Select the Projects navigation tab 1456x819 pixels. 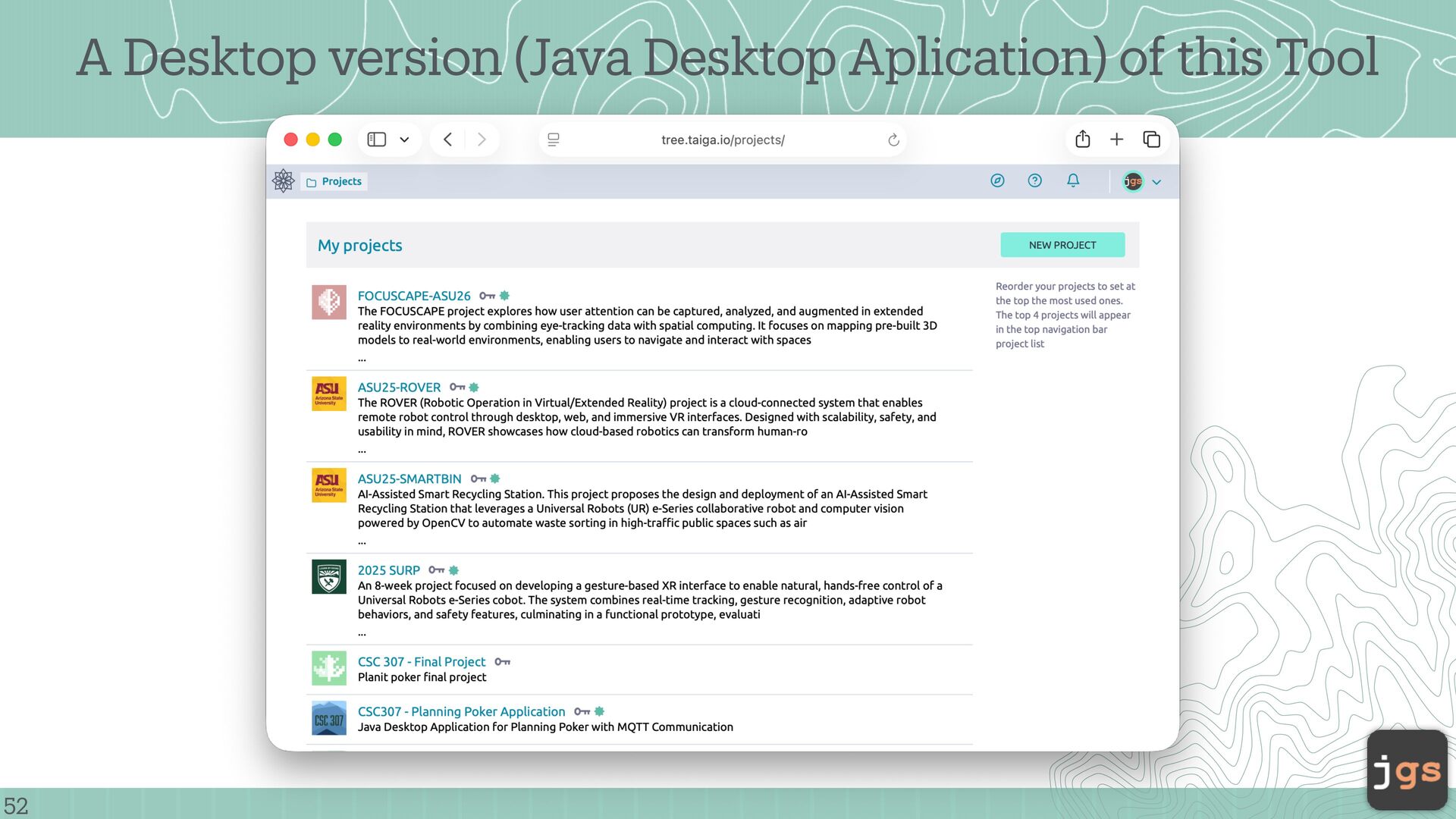point(334,182)
